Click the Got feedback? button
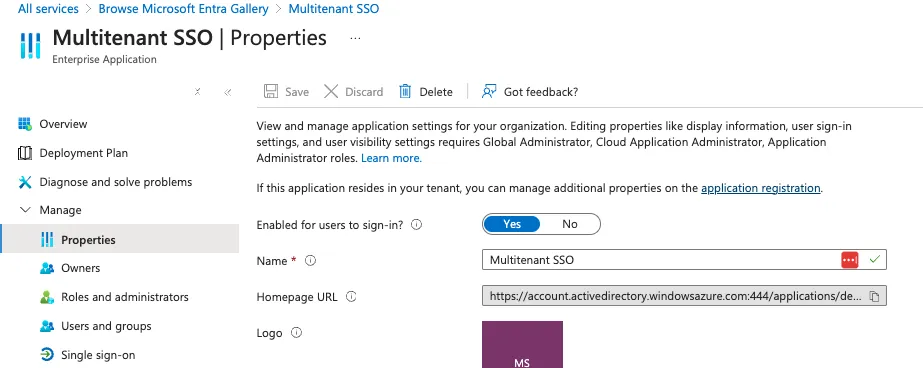This screenshot has width=923, height=368. [529, 91]
